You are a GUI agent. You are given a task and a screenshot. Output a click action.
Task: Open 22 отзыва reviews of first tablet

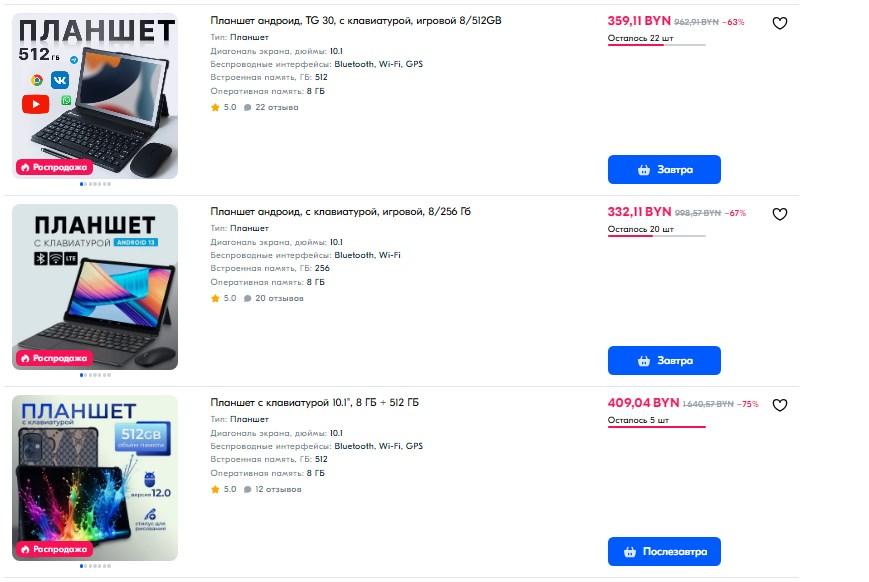[276, 107]
